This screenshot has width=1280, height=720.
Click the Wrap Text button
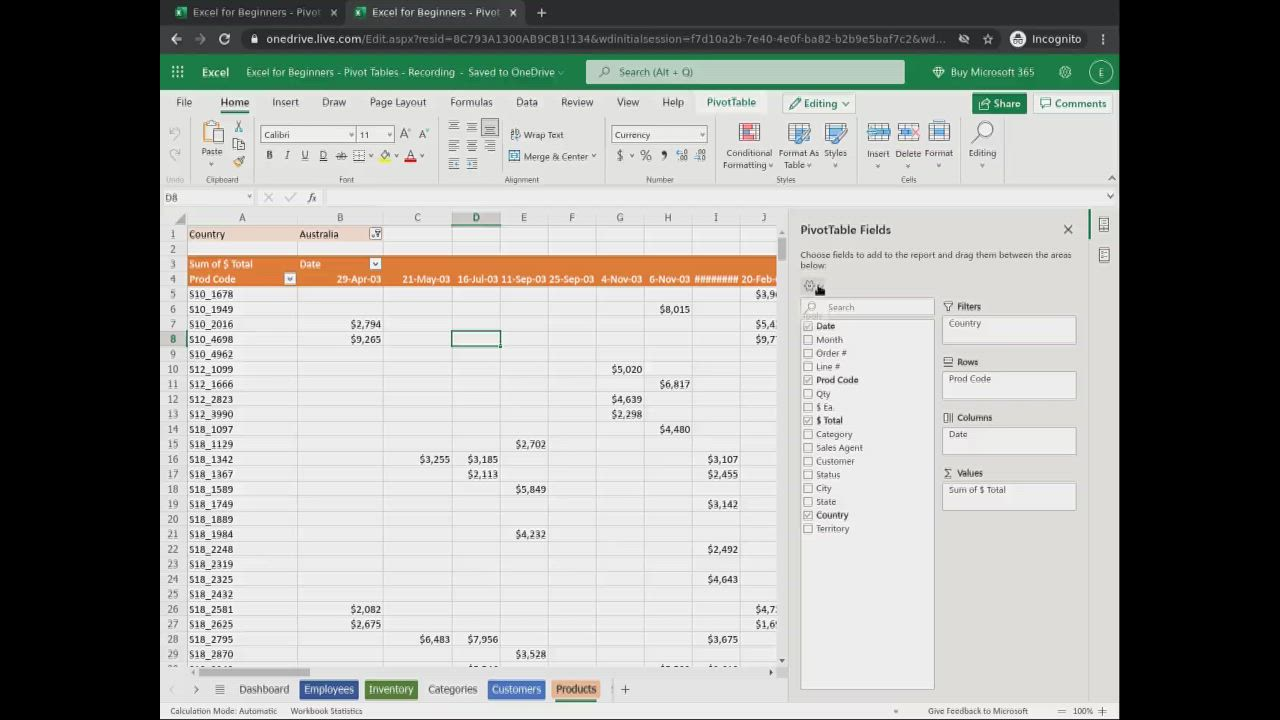pyautogui.click(x=537, y=135)
